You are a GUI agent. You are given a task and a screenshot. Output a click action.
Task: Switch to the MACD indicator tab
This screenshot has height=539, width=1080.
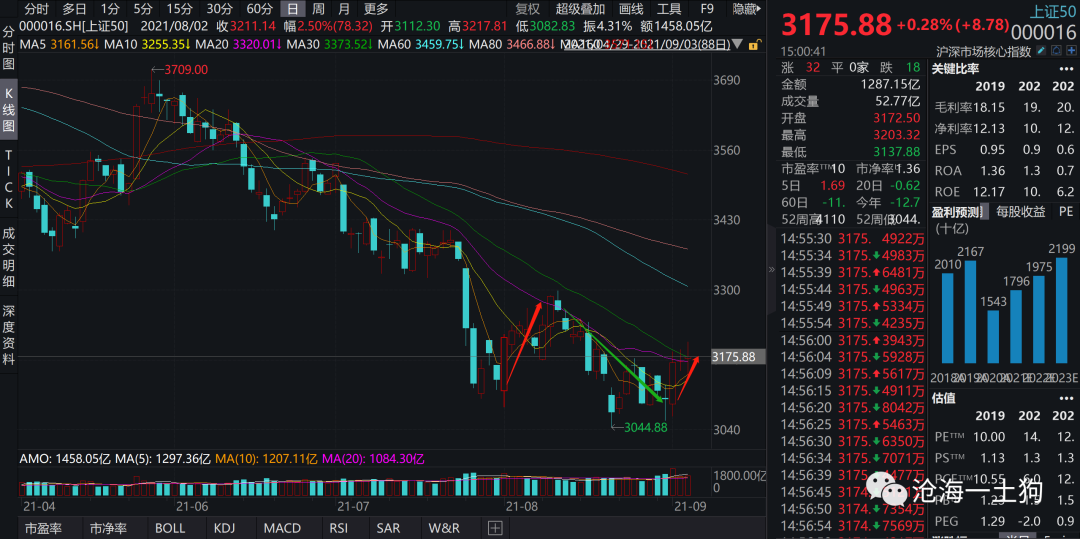(x=281, y=528)
